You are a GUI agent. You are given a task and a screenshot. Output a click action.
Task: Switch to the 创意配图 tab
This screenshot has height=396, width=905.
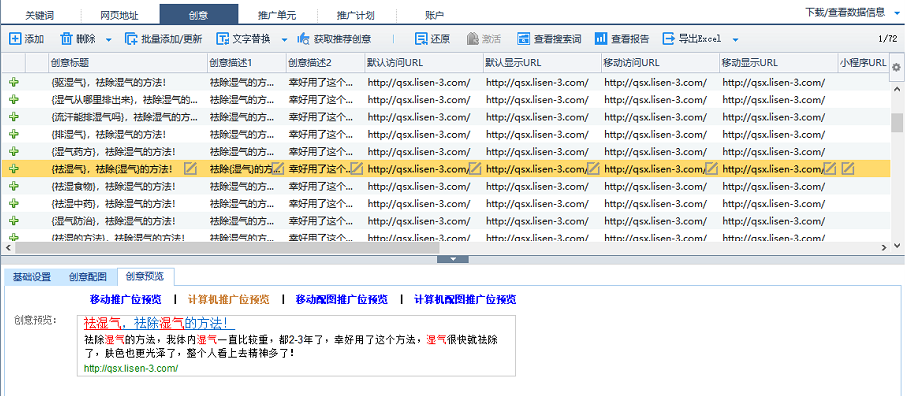[x=87, y=277]
